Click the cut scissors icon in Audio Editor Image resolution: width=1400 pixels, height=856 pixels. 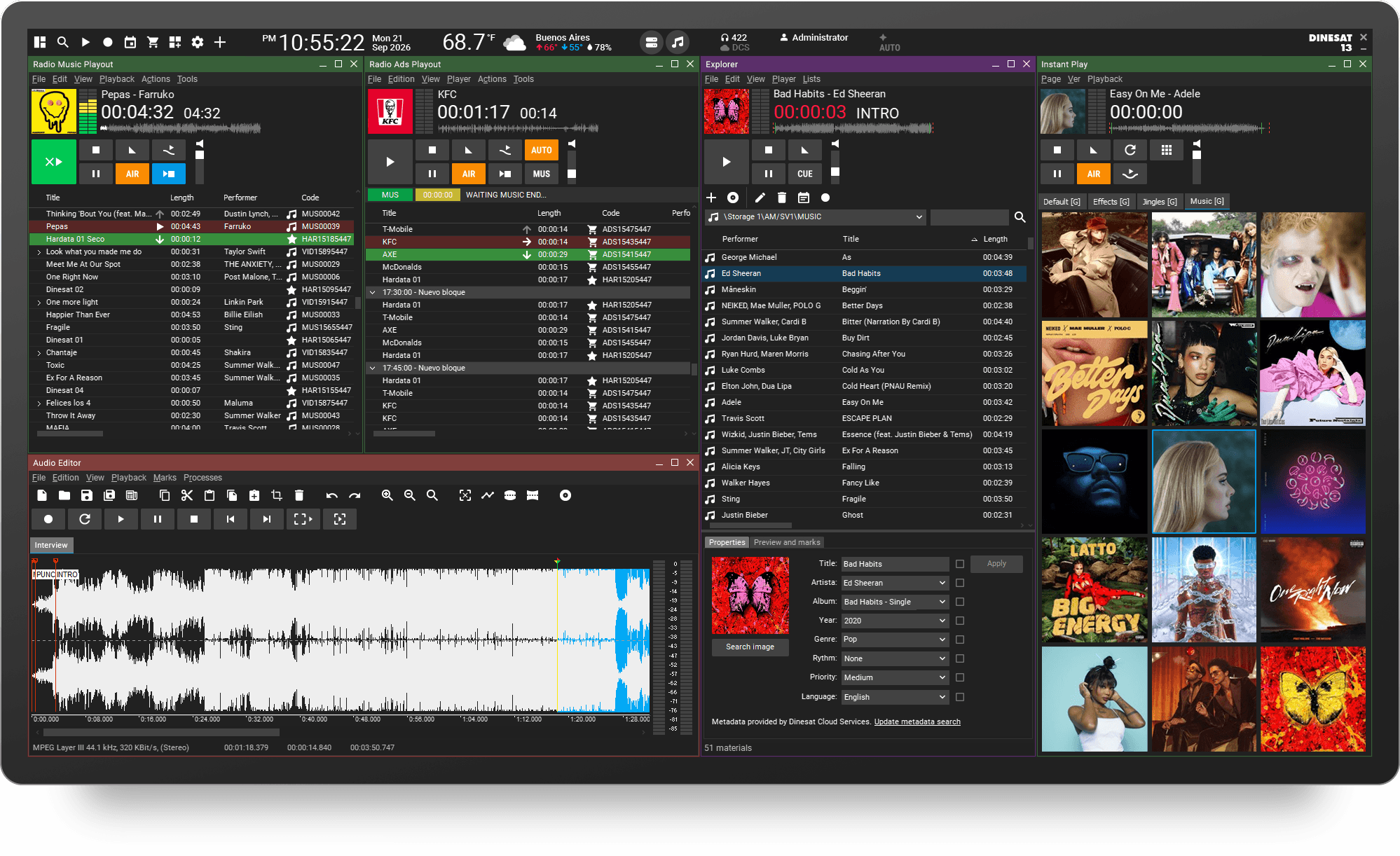click(186, 495)
